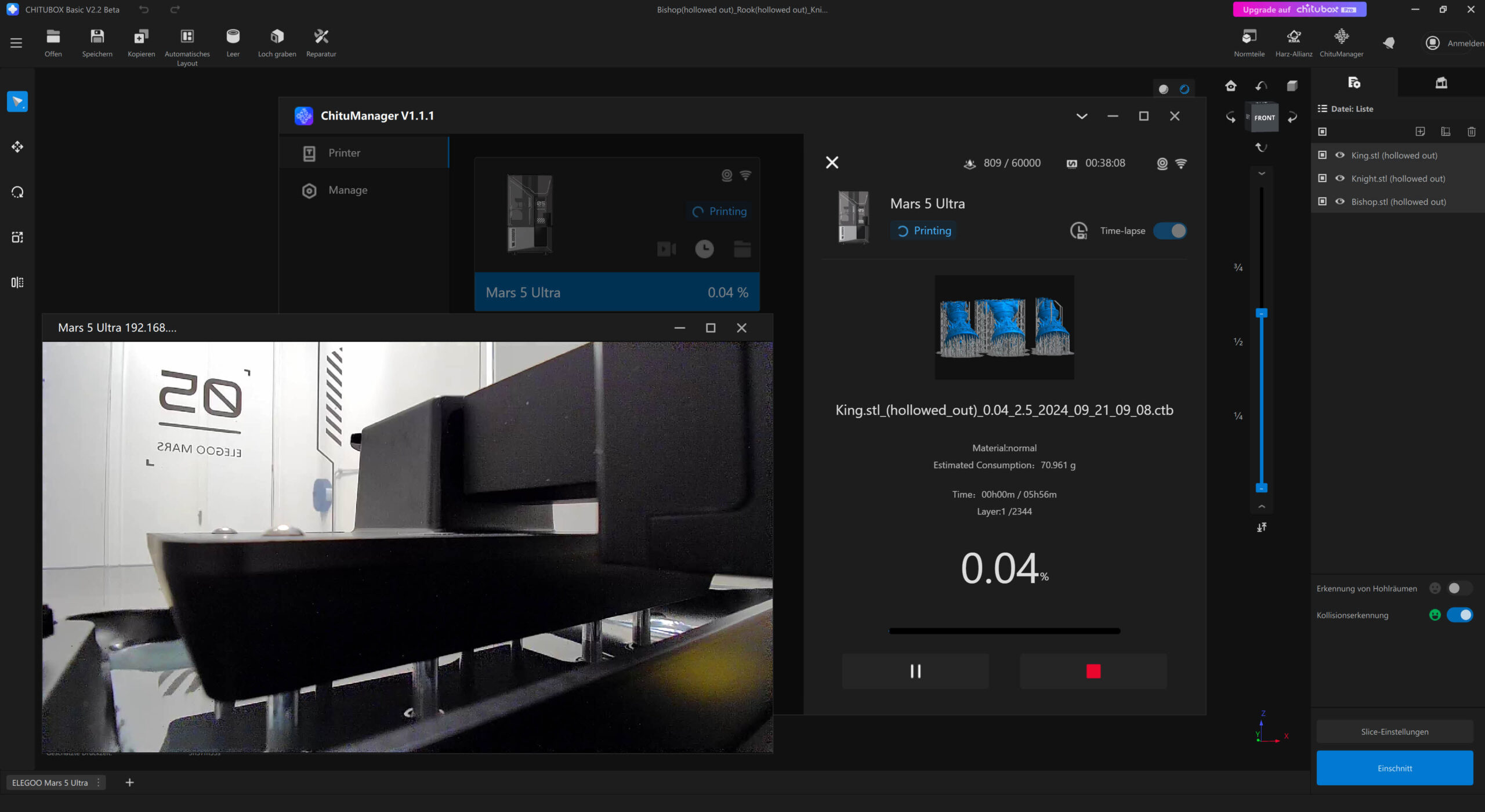Click the time-lapse icon beside the Time-lapse label
Image resolution: width=1485 pixels, height=812 pixels.
pos(1078,231)
